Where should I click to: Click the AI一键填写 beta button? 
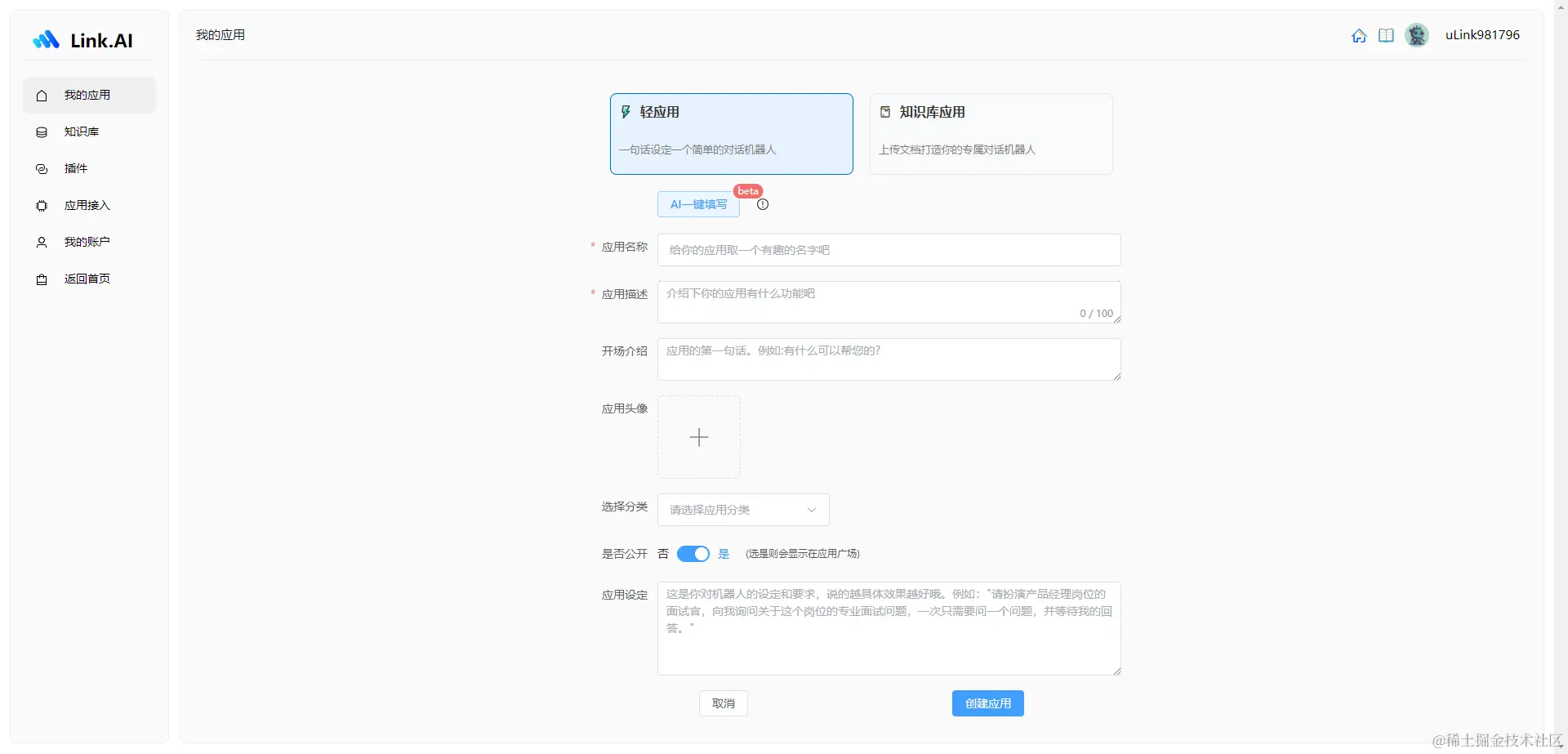click(x=698, y=204)
